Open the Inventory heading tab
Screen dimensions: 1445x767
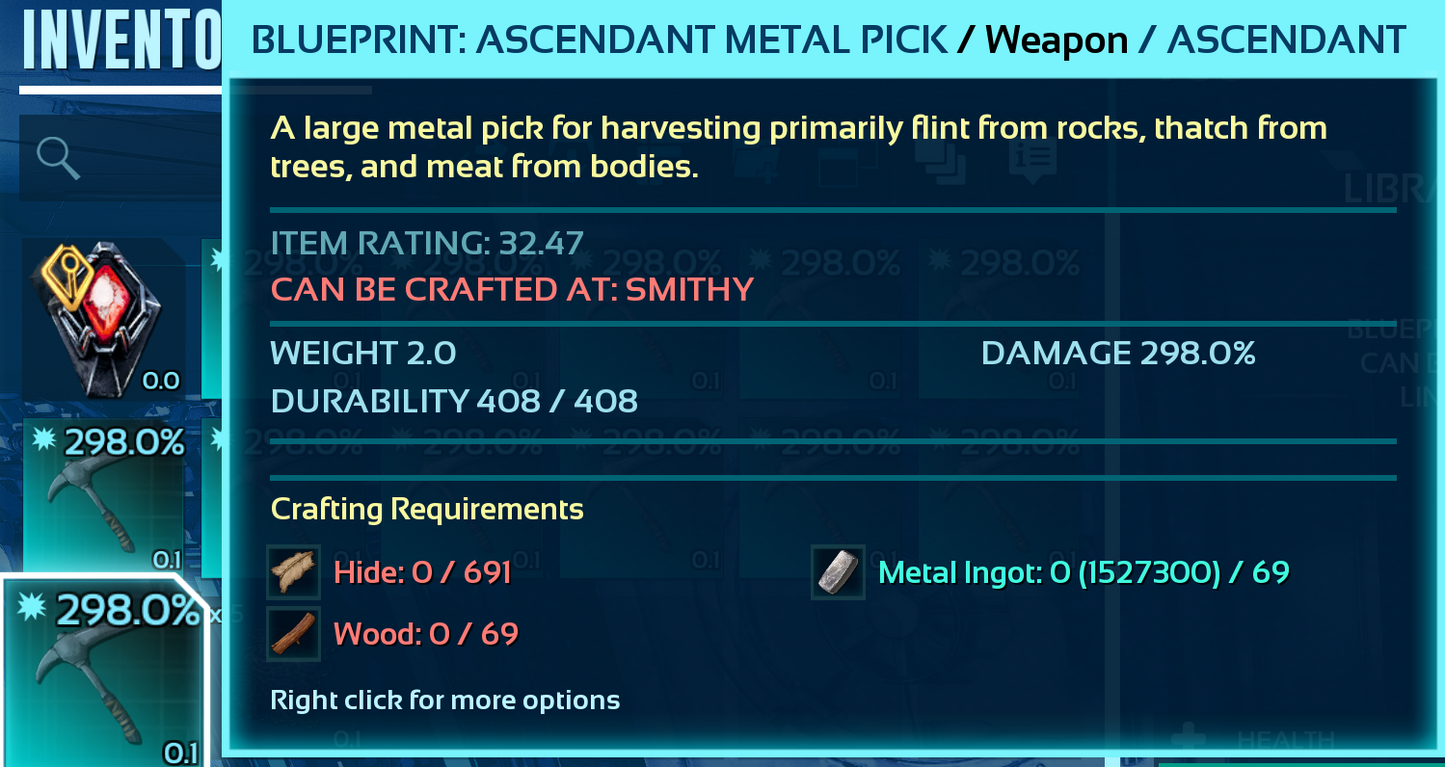(x=120, y=40)
